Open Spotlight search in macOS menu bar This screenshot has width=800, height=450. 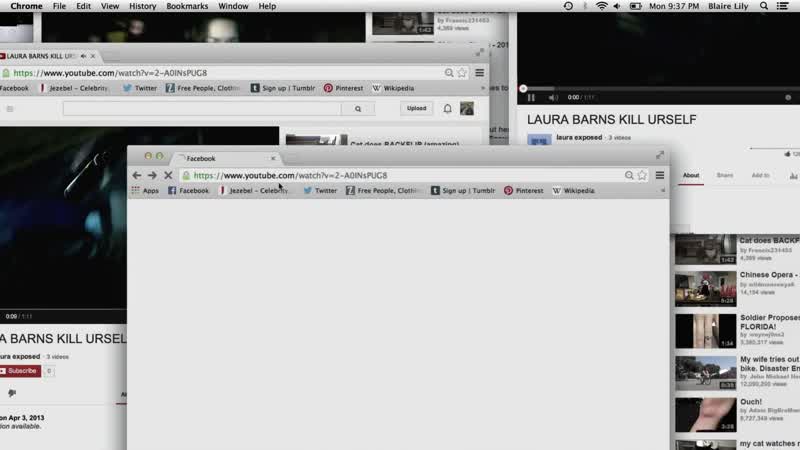click(764, 6)
